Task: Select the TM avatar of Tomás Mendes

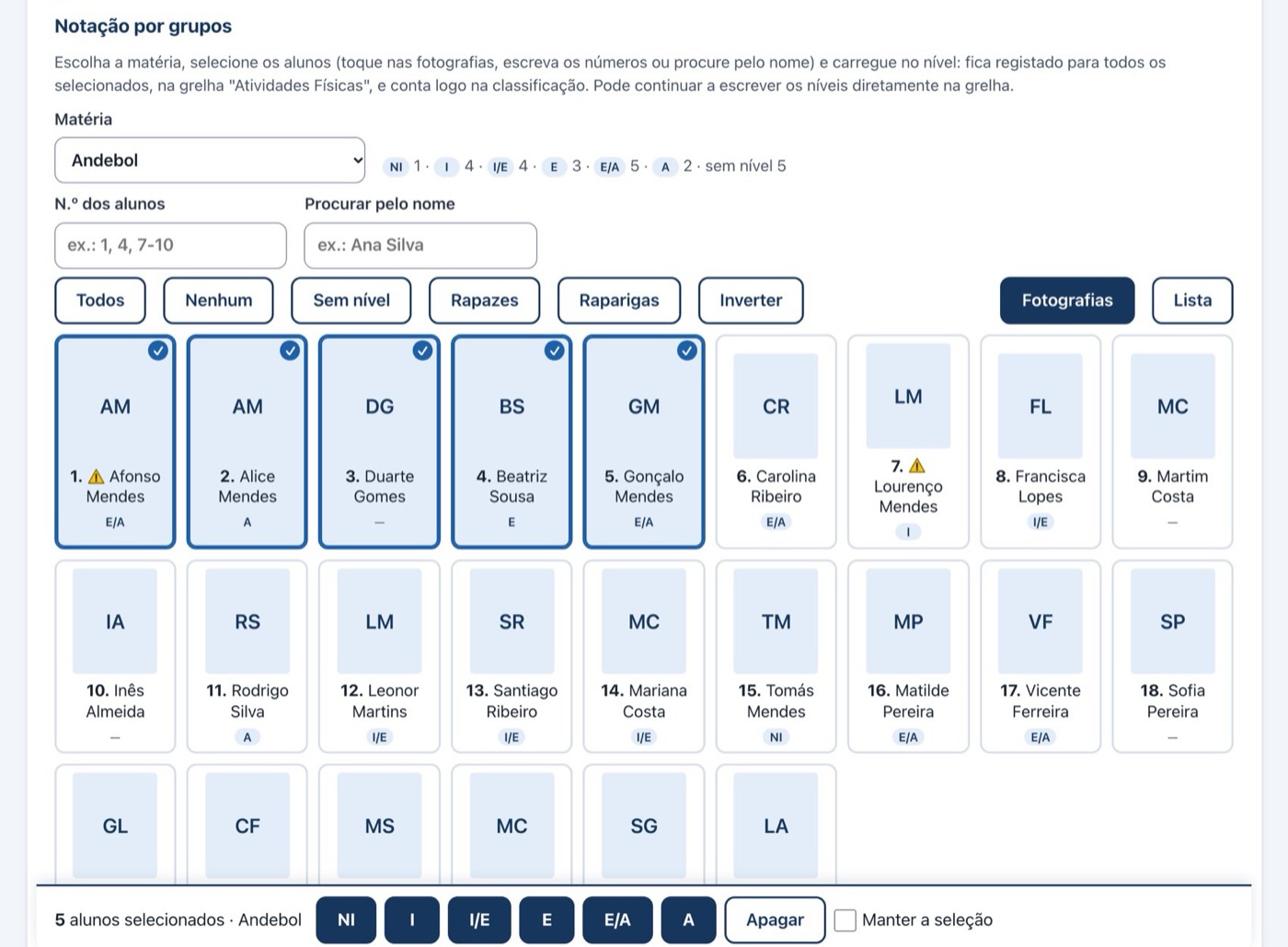Action: (x=776, y=621)
